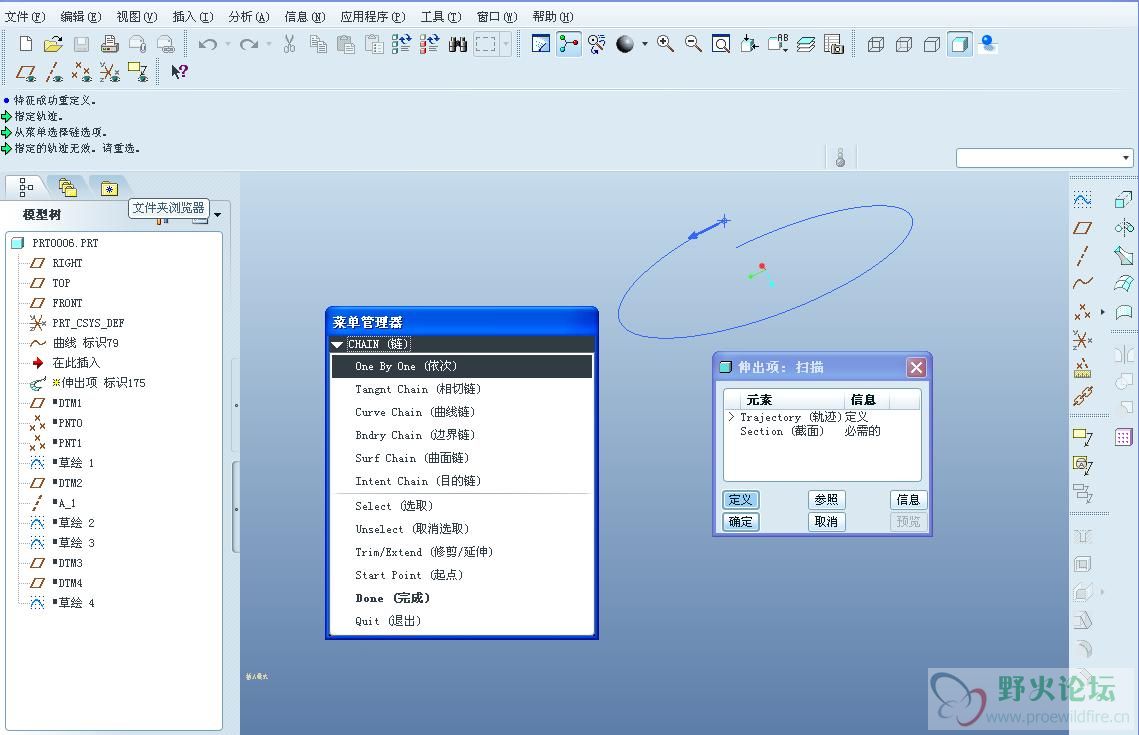
Task: Create a datum plane from right toolbar
Action: 1082,228
